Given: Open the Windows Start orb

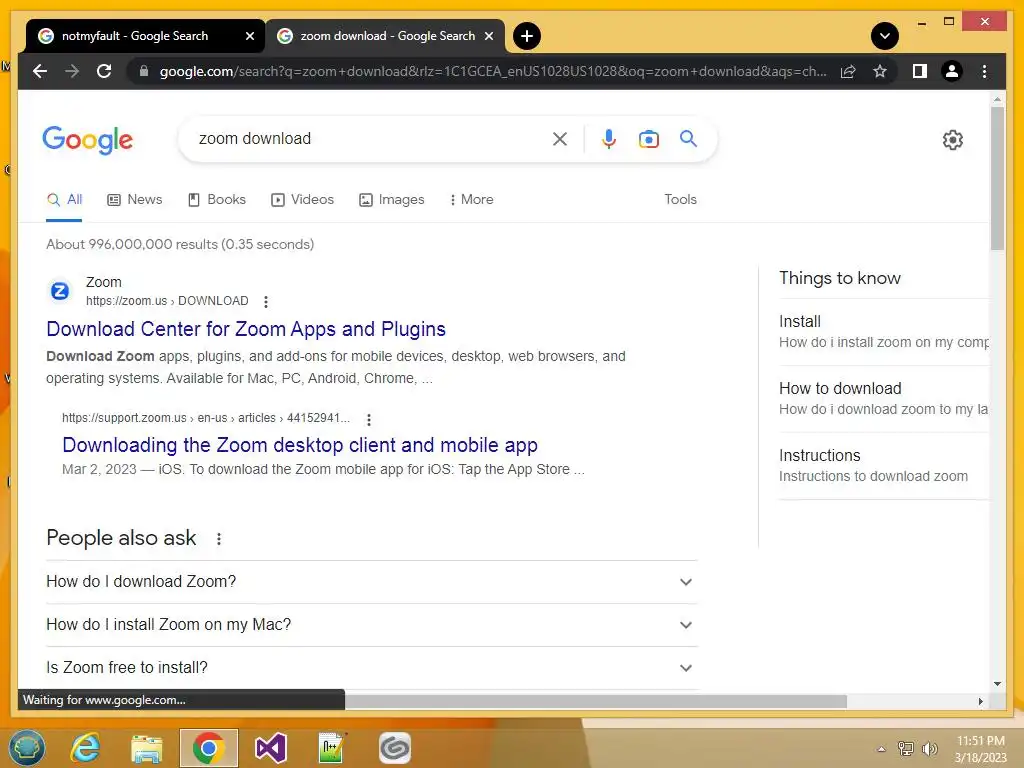Looking at the screenshot, I should click(x=27, y=748).
